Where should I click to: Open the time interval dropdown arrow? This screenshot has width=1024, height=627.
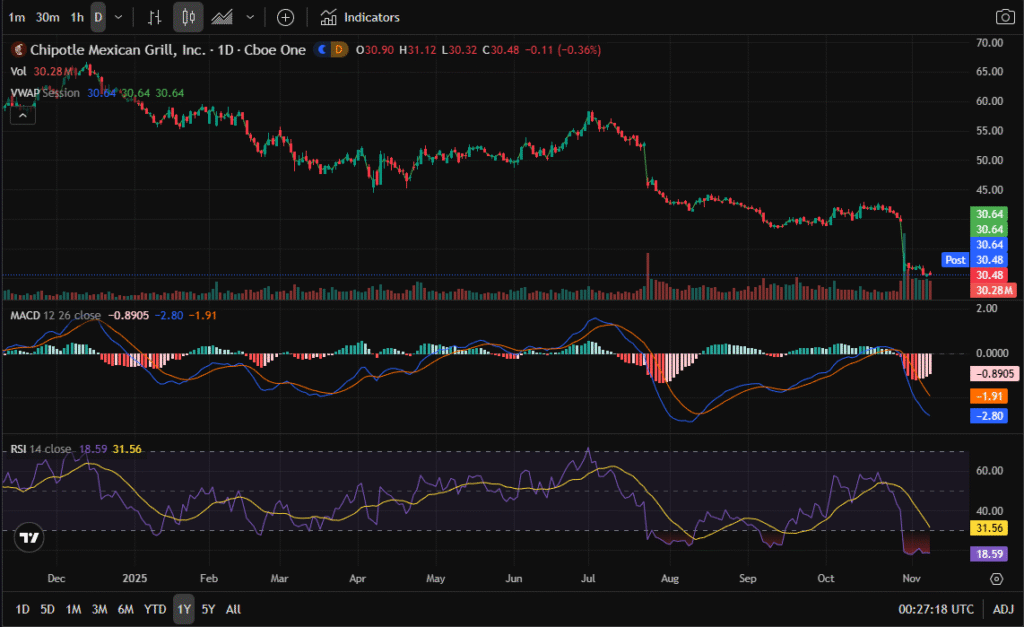coord(119,17)
